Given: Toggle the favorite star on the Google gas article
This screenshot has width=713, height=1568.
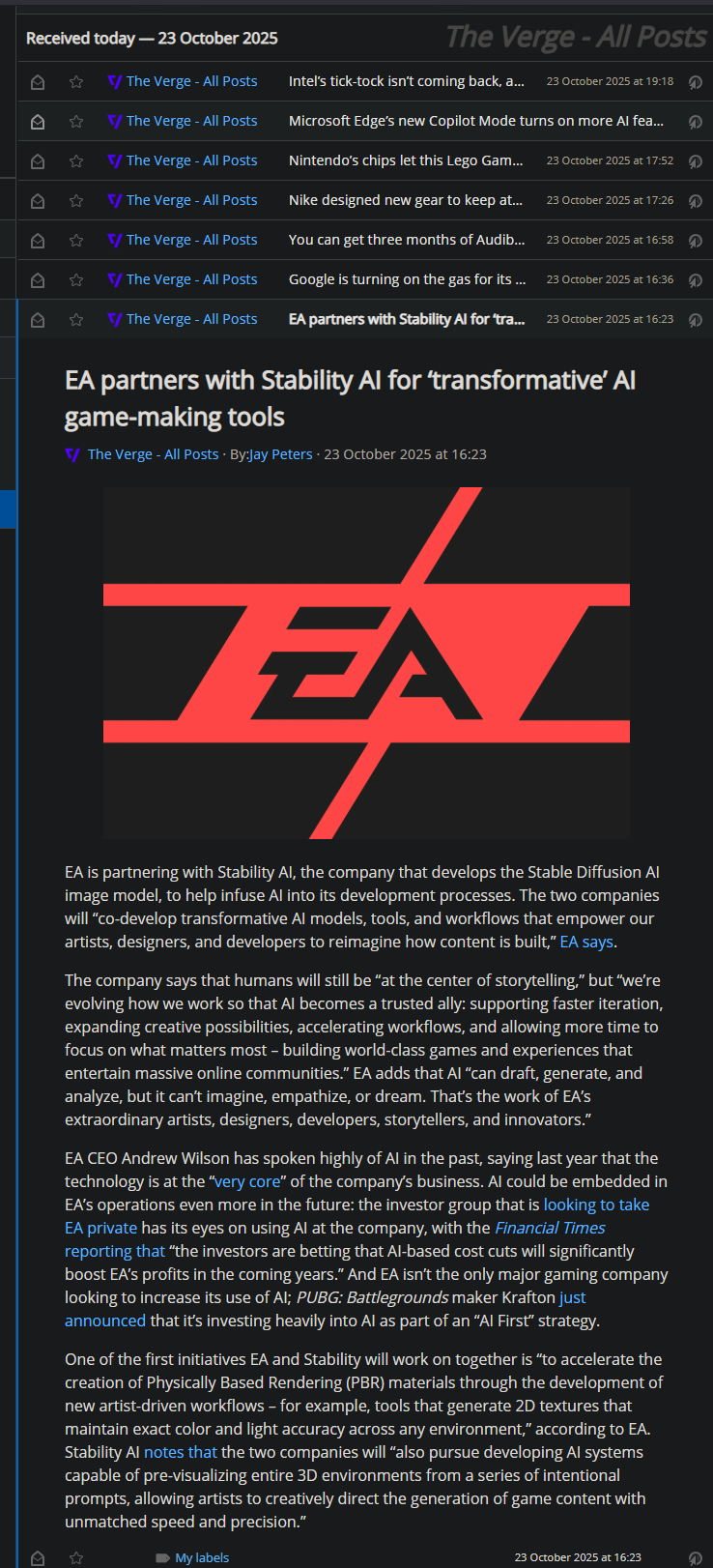Looking at the screenshot, I should pyautogui.click(x=76, y=280).
